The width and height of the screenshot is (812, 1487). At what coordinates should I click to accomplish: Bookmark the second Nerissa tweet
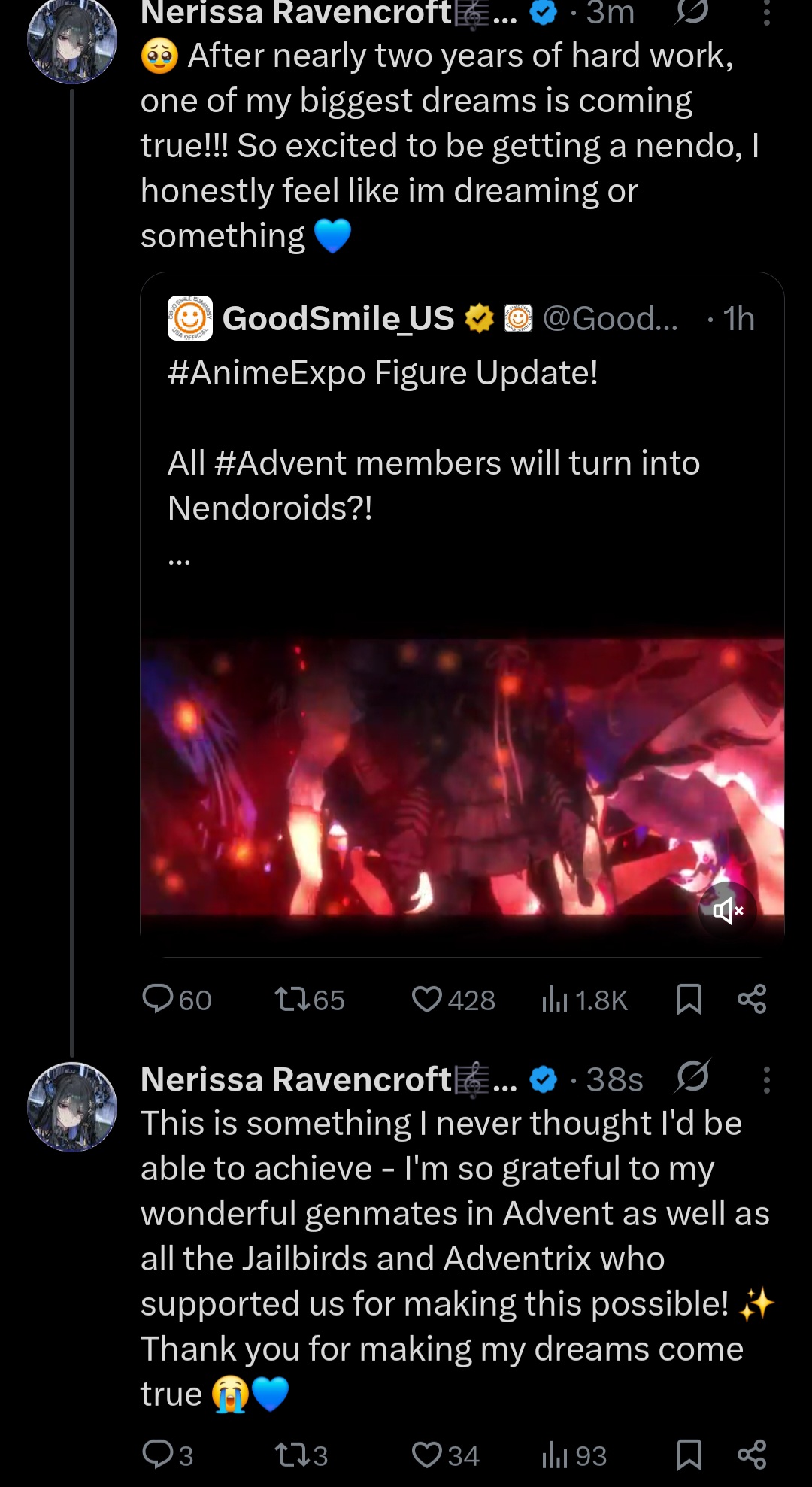pyautogui.click(x=689, y=1454)
